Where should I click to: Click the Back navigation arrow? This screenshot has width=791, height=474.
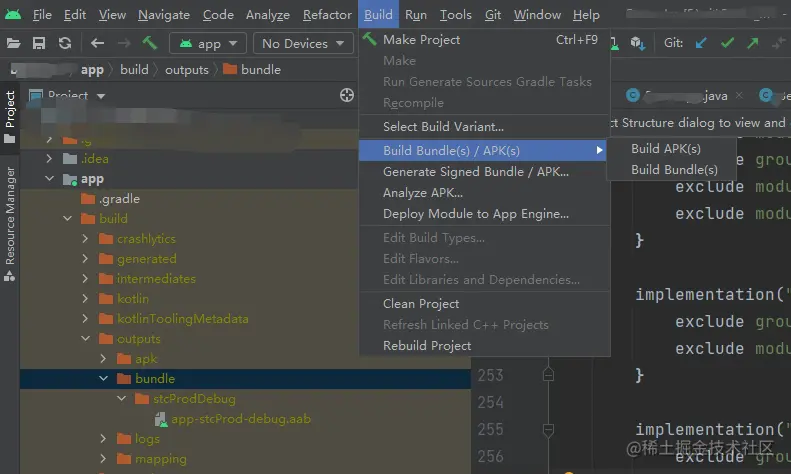97,43
